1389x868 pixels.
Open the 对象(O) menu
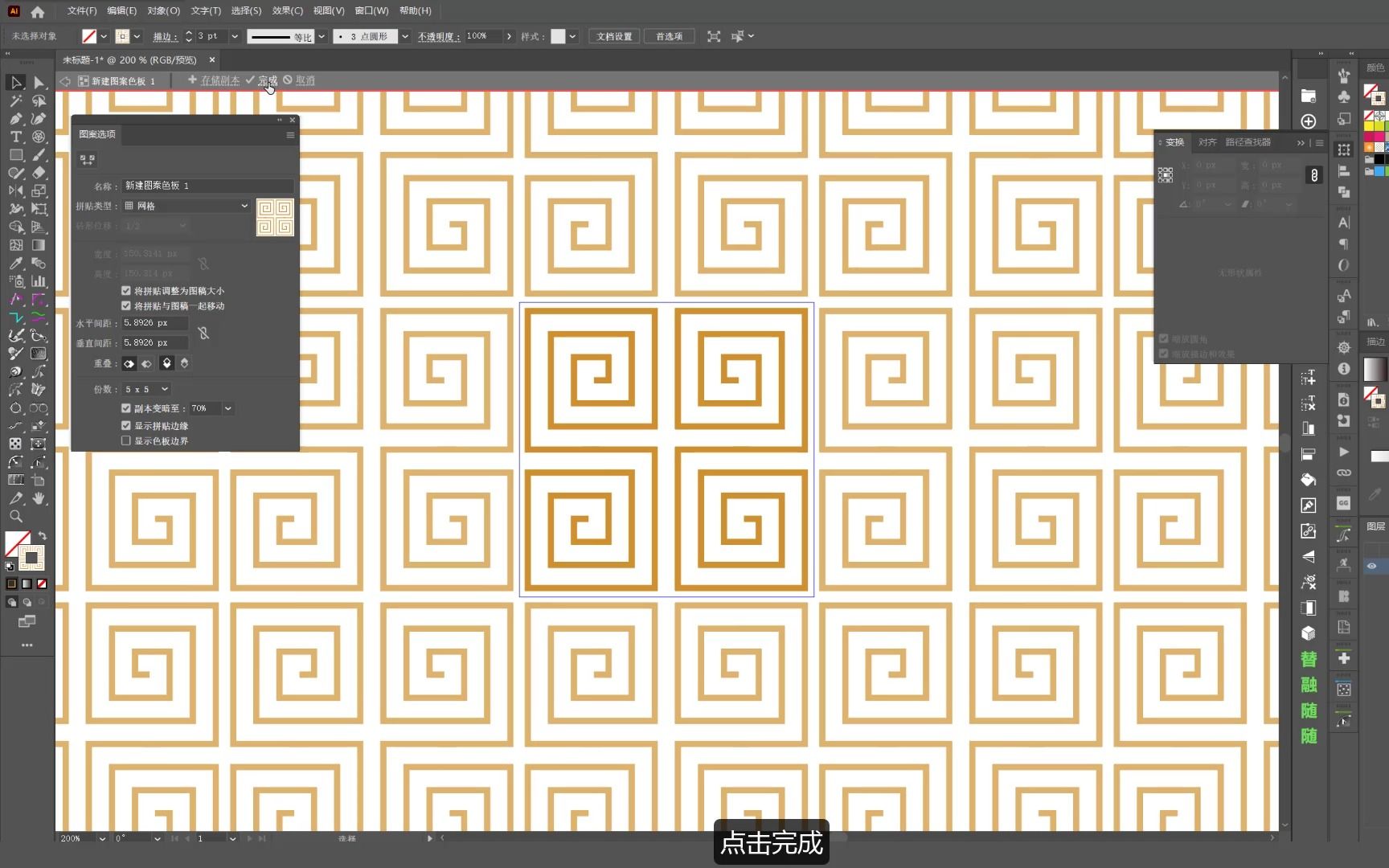click(164, 11)
